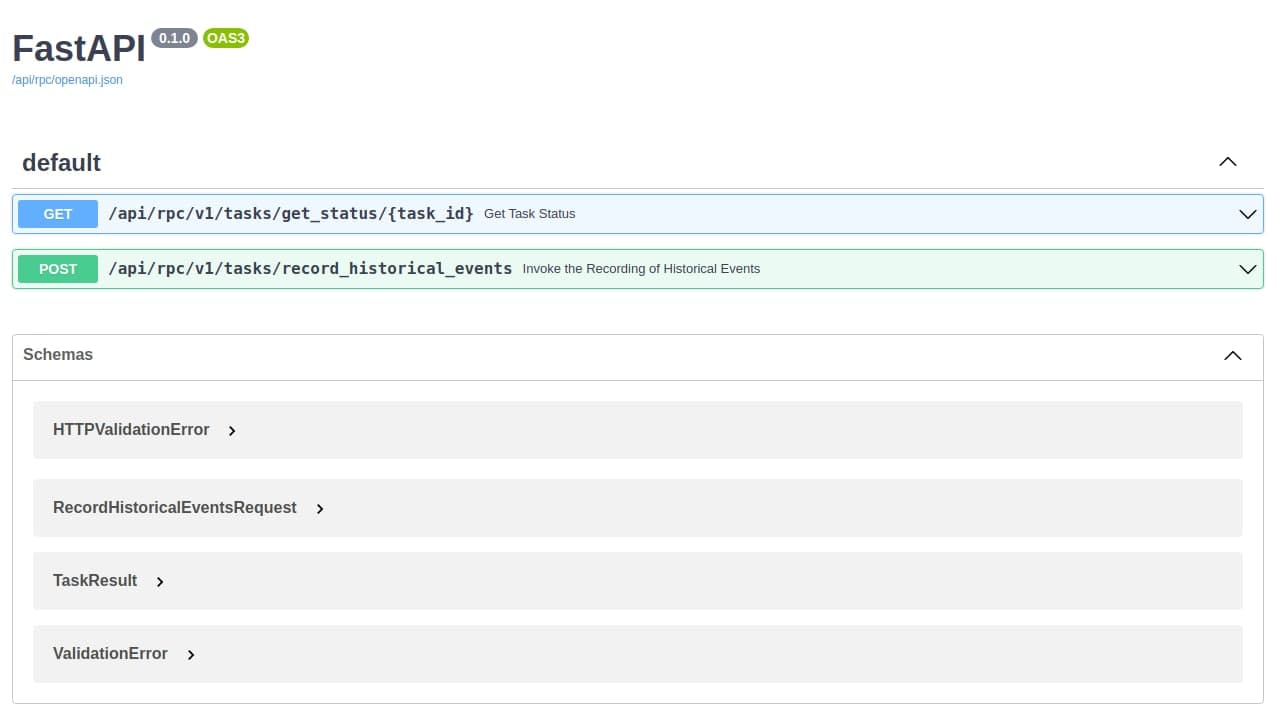This screenshot has height=725, width=1278.
Task: Open the record_historical_events endpoint path
Action: 310,268
